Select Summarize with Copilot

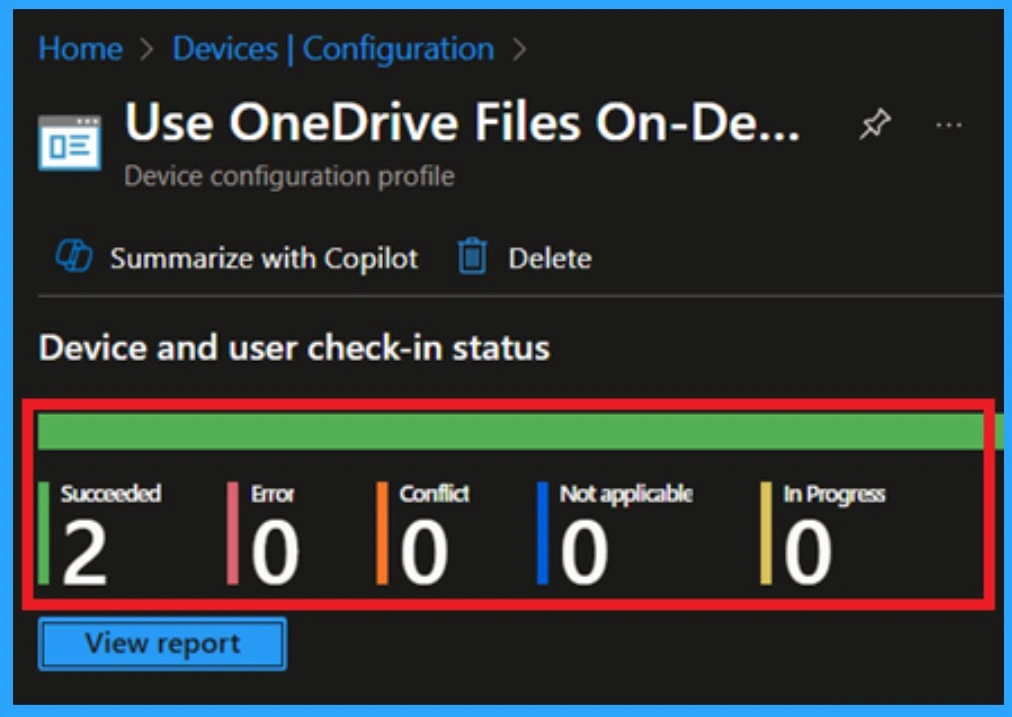tap(264, 258)
